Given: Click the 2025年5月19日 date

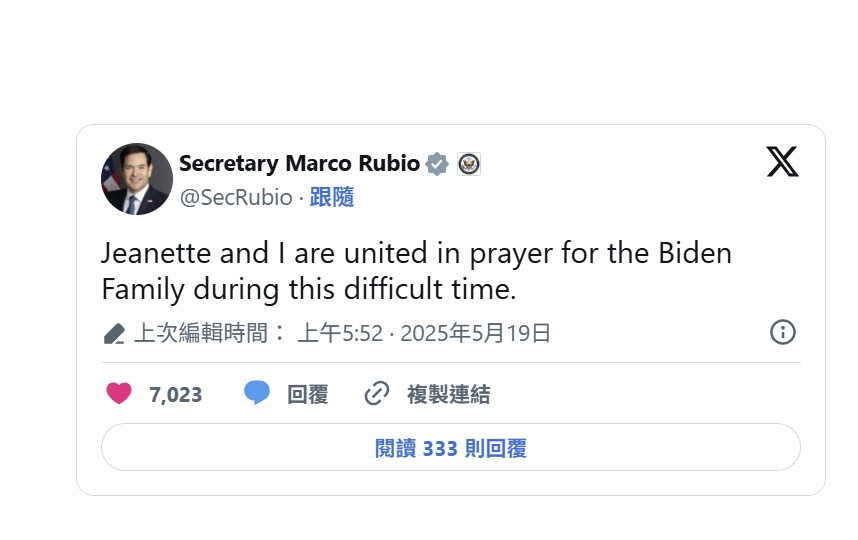Looking at the screenshot, I should point(475,333).
